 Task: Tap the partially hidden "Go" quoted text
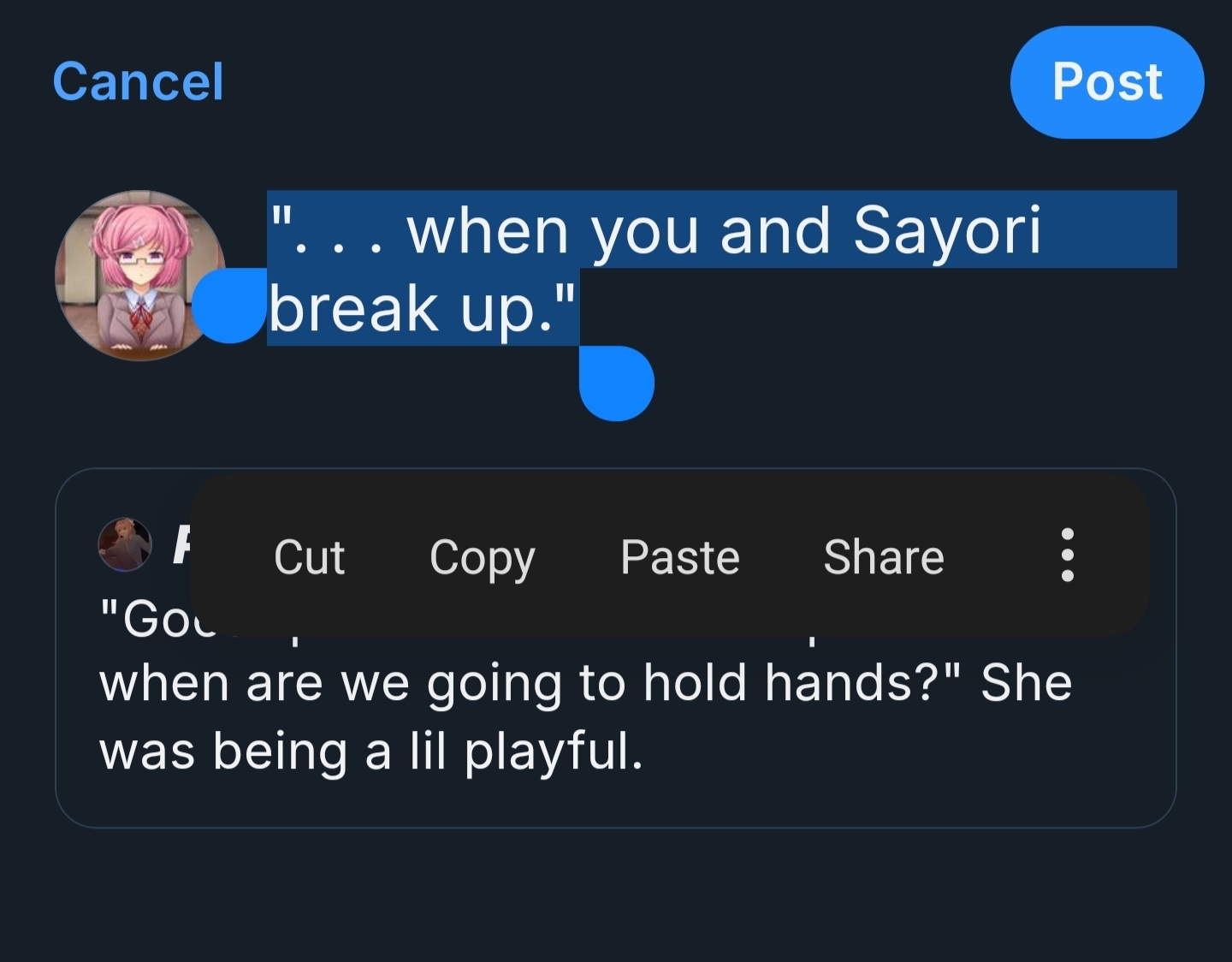(x=154, y=621)
